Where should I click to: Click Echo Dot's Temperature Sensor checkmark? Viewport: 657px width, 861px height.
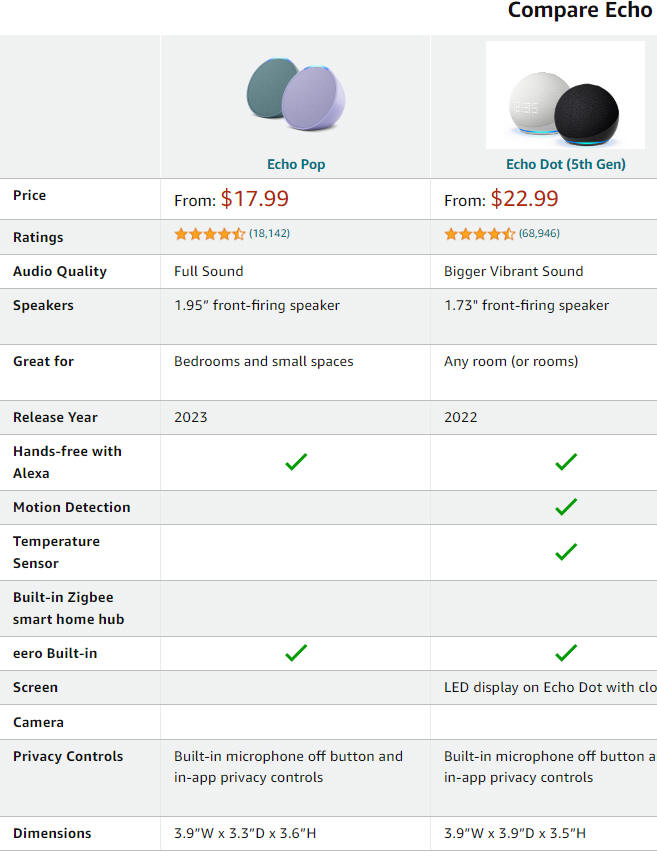click(566, 552)
